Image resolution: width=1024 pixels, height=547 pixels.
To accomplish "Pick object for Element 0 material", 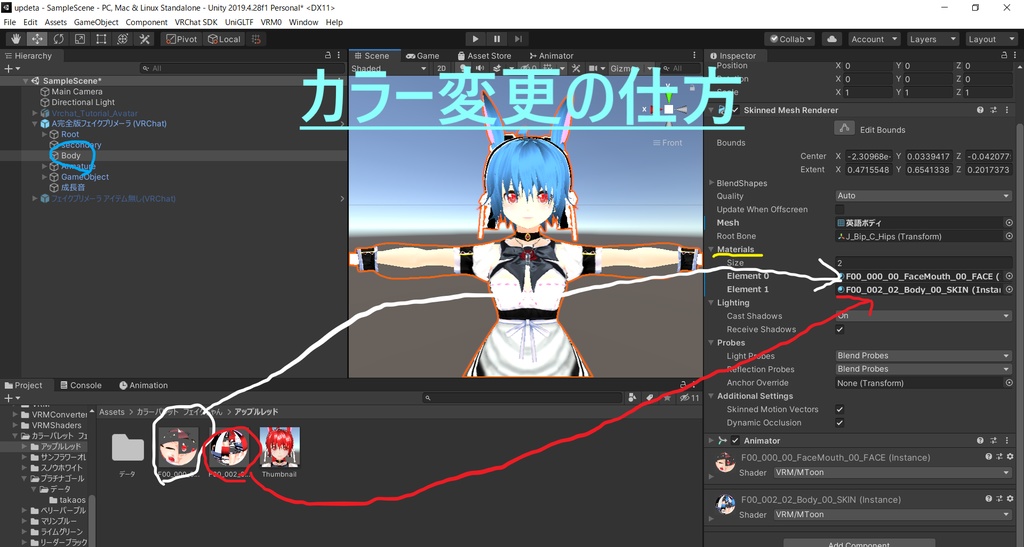I will click(x=1009, y=276).
